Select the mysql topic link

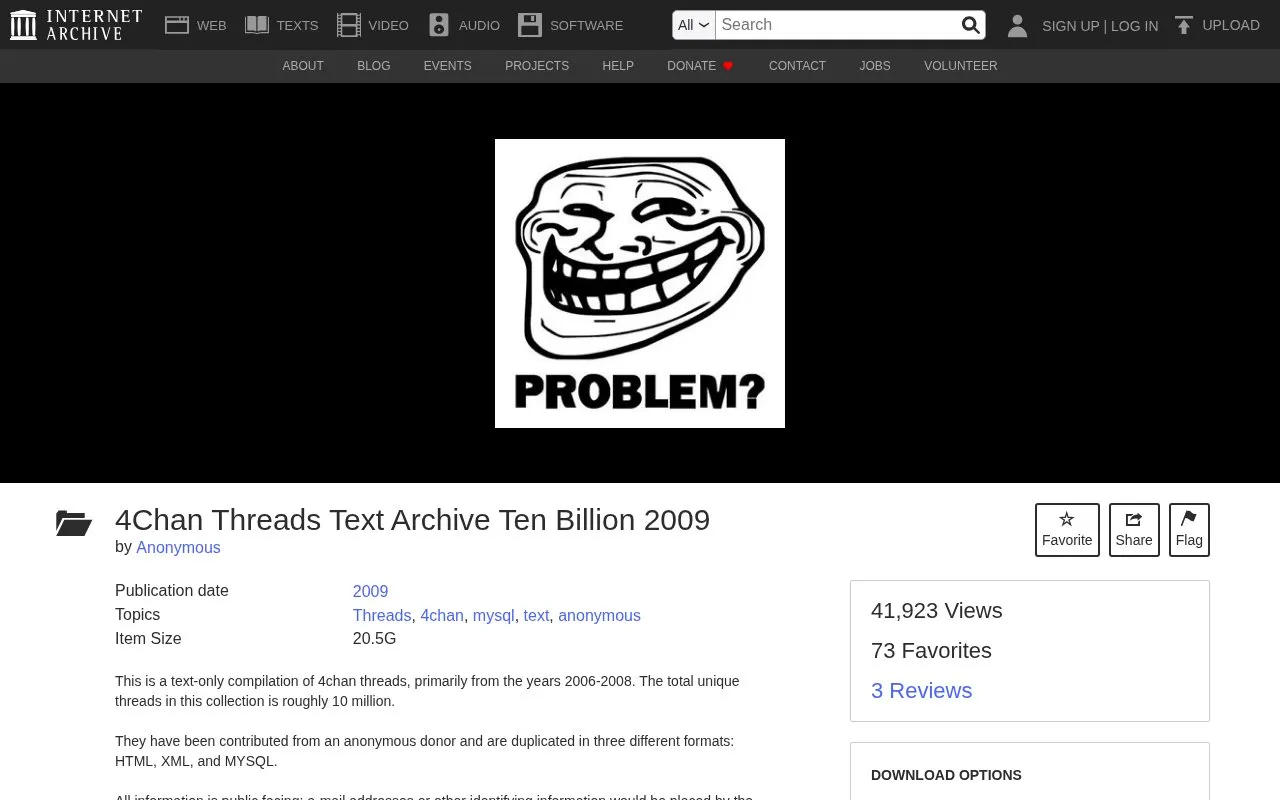coord(493,615)
